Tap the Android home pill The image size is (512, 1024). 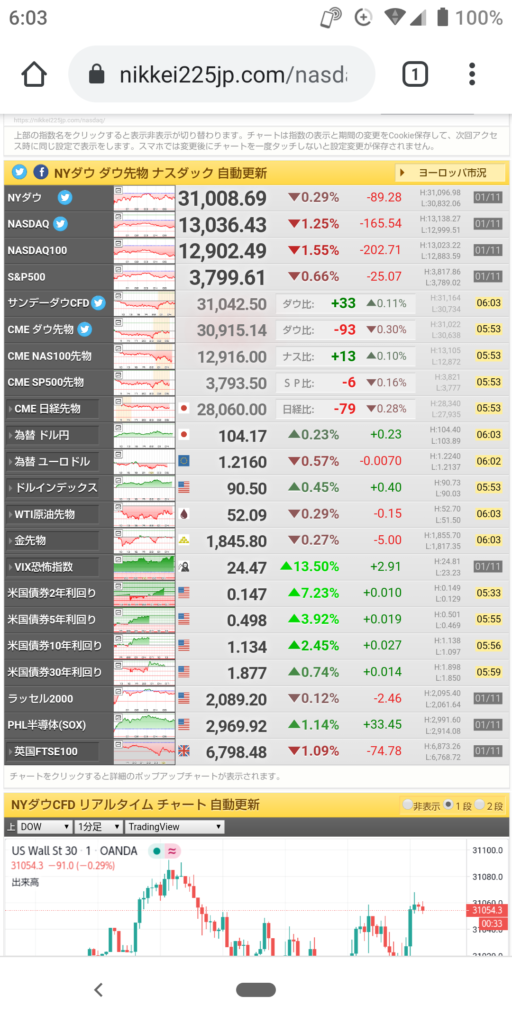pos(256,990)
